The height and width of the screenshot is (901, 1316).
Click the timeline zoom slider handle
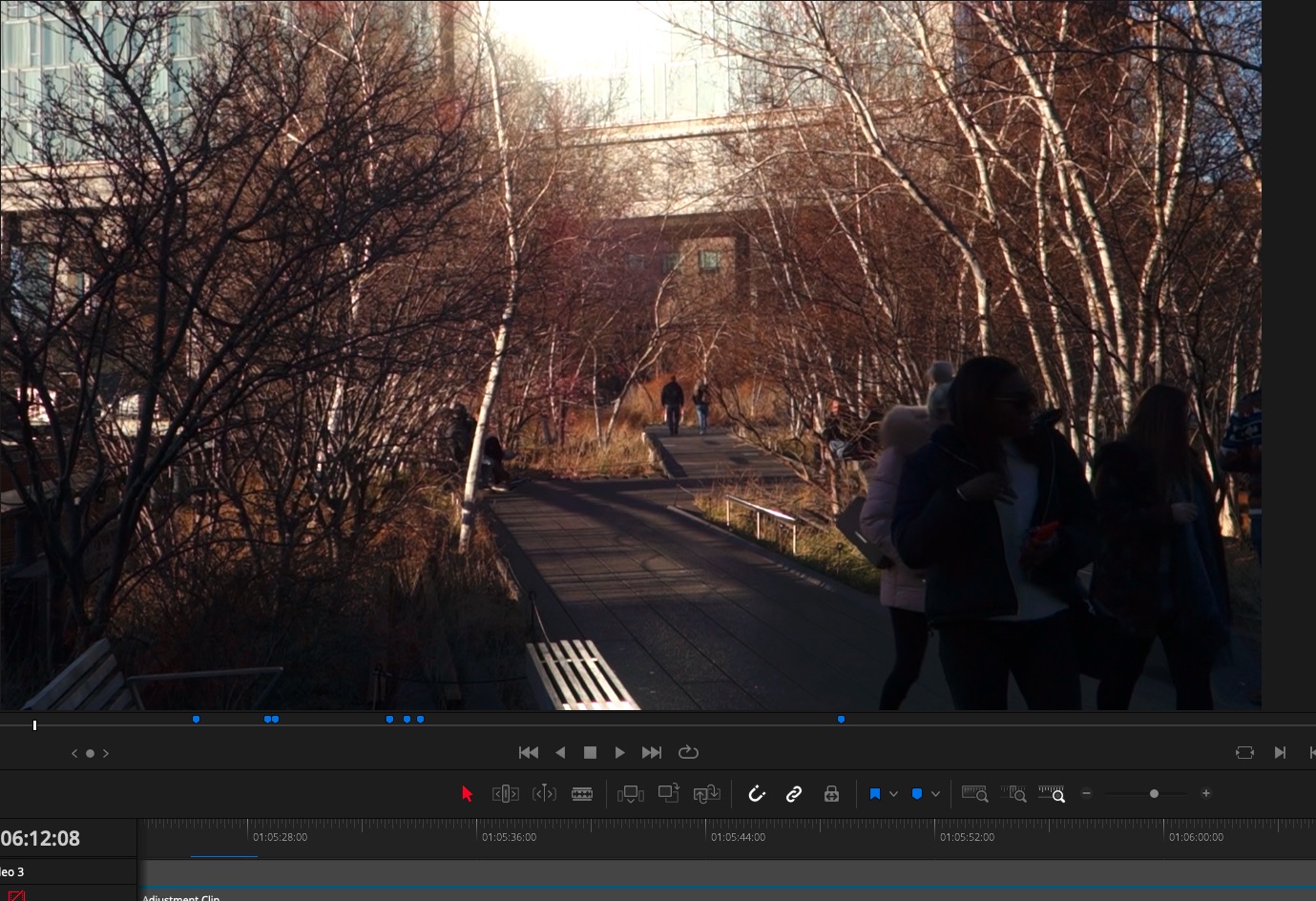coord(1154,793)
